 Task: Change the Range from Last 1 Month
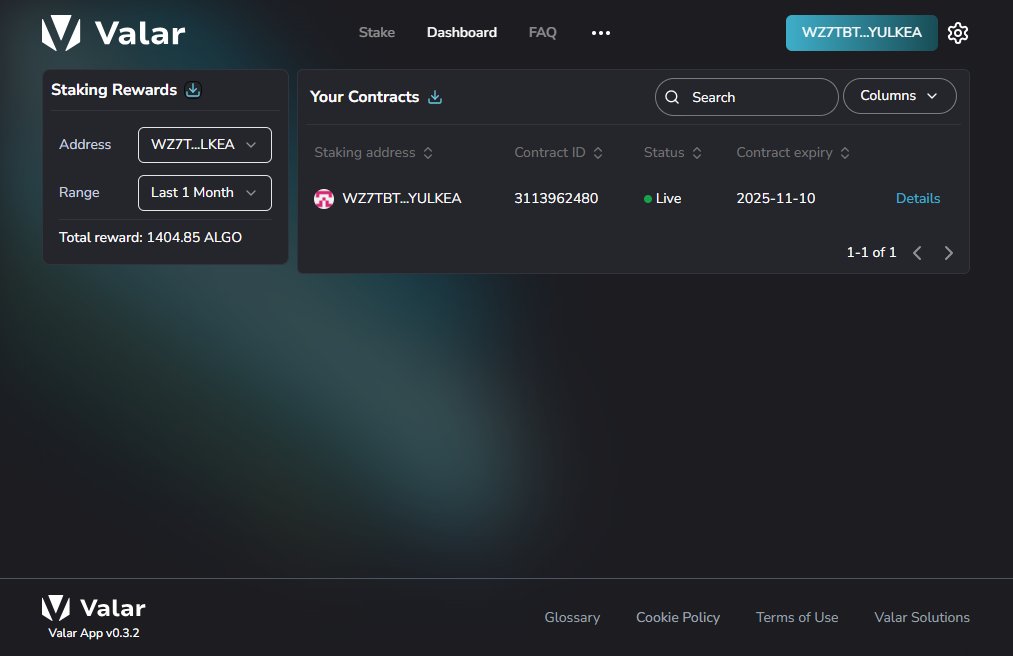204,192
